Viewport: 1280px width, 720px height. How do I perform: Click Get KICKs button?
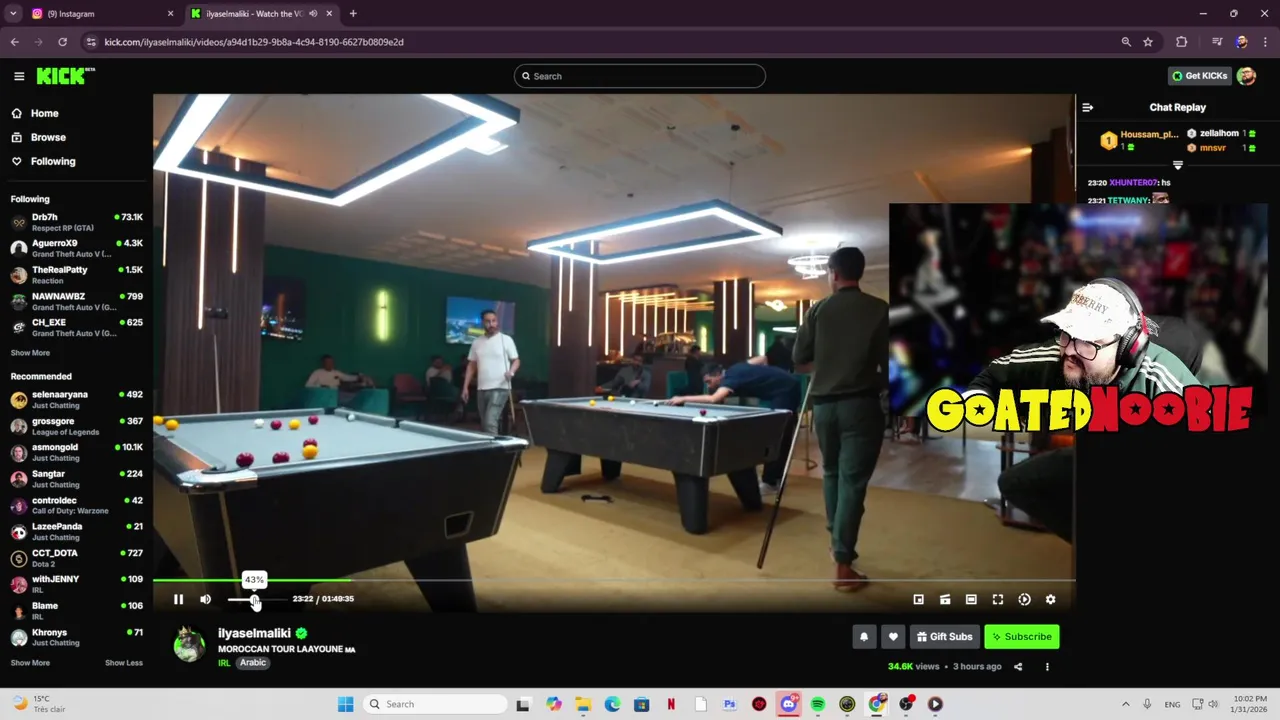pos(1199,76)
